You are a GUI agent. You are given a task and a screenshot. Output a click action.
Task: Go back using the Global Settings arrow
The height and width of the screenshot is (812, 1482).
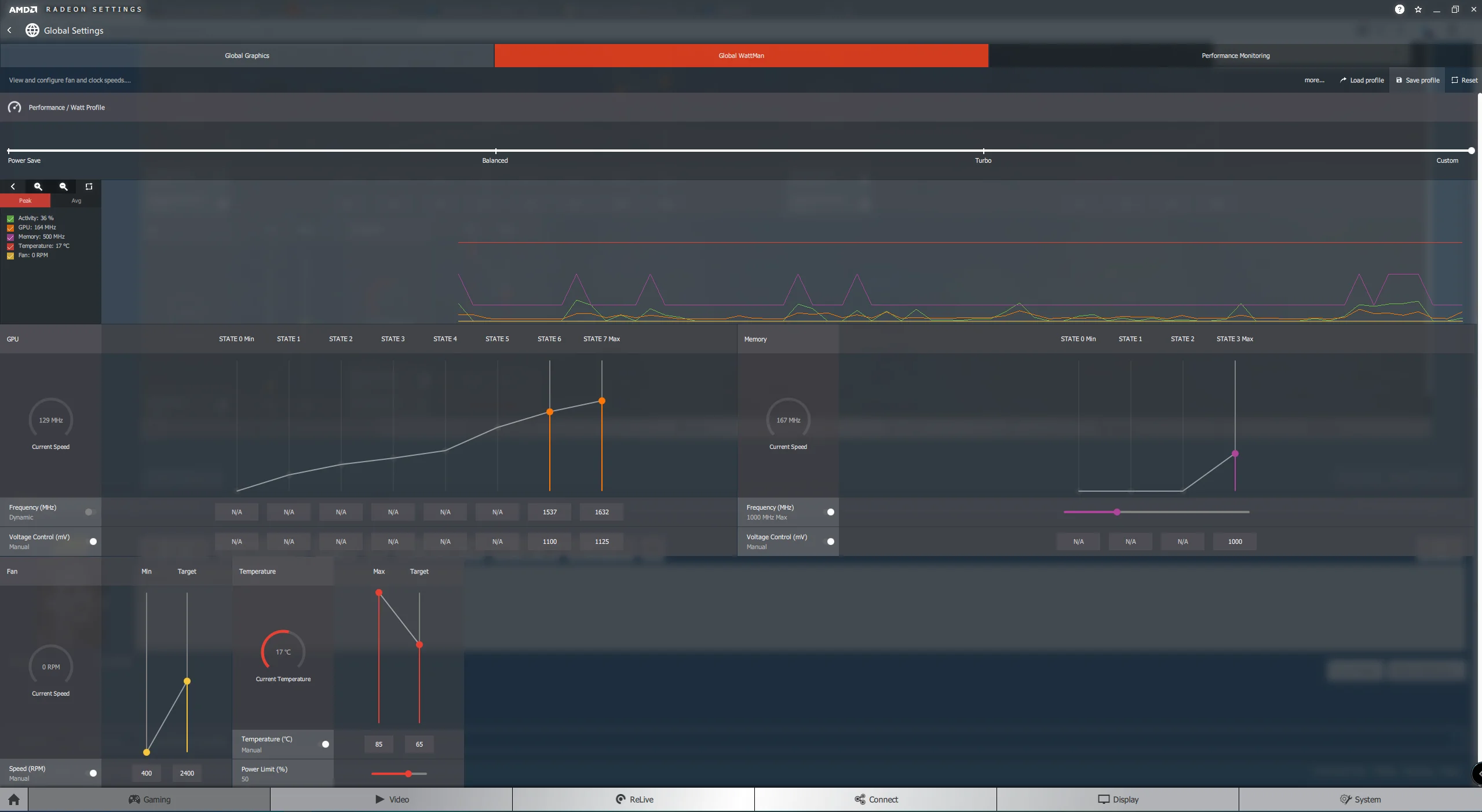point(9,30)
